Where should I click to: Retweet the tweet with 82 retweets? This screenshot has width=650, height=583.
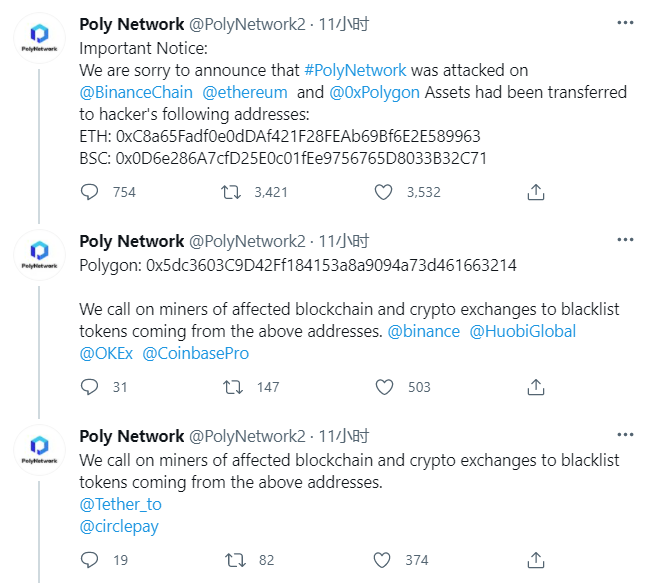pyautogui.click(x=231, y=560)
